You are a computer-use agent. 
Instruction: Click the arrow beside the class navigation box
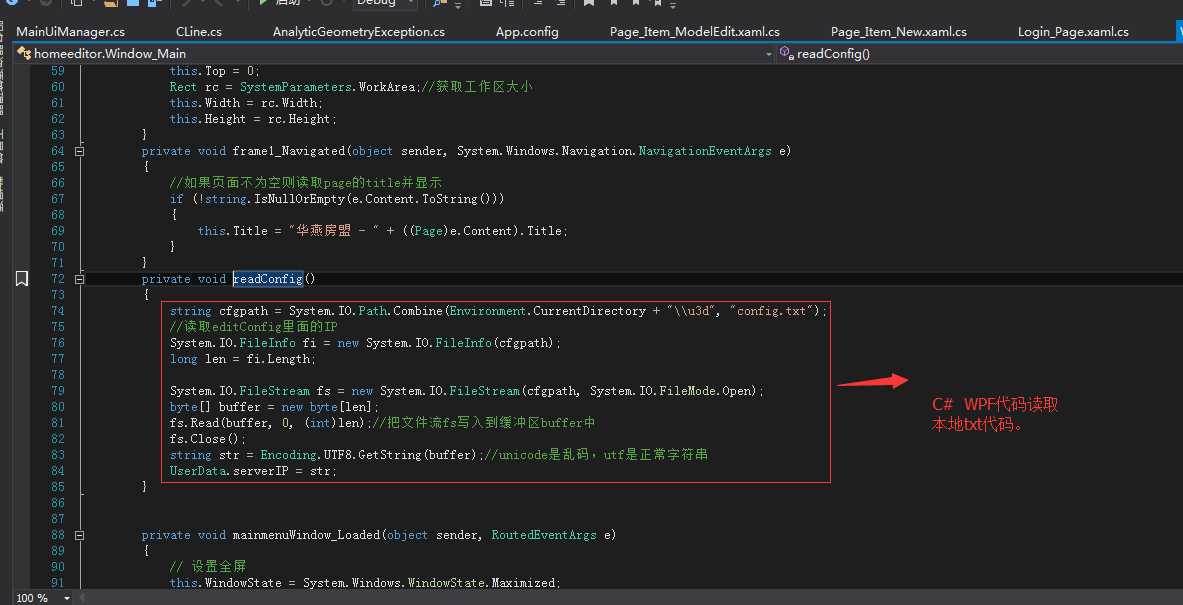769,54
